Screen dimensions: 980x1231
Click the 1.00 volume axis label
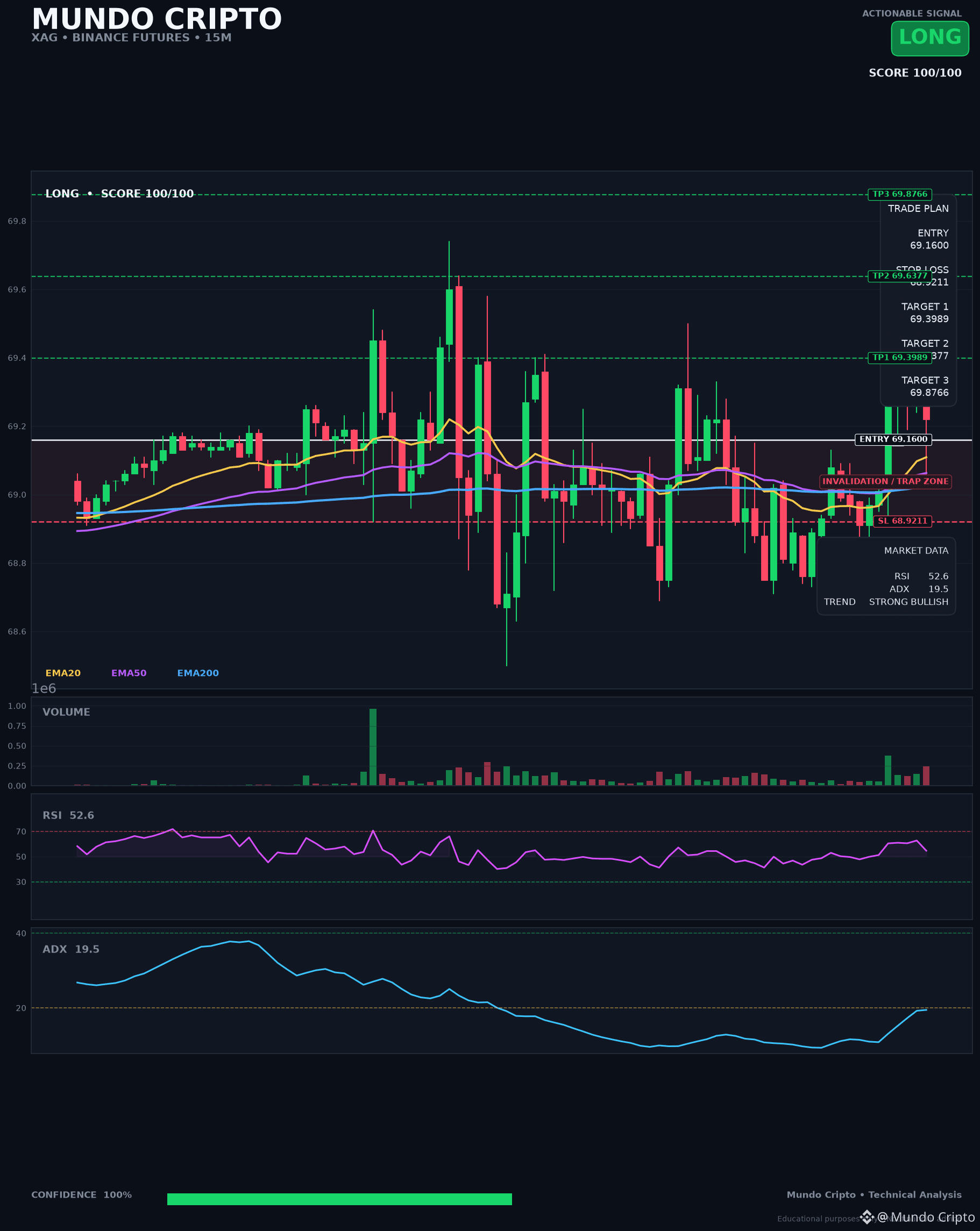[x=17, y=706]
